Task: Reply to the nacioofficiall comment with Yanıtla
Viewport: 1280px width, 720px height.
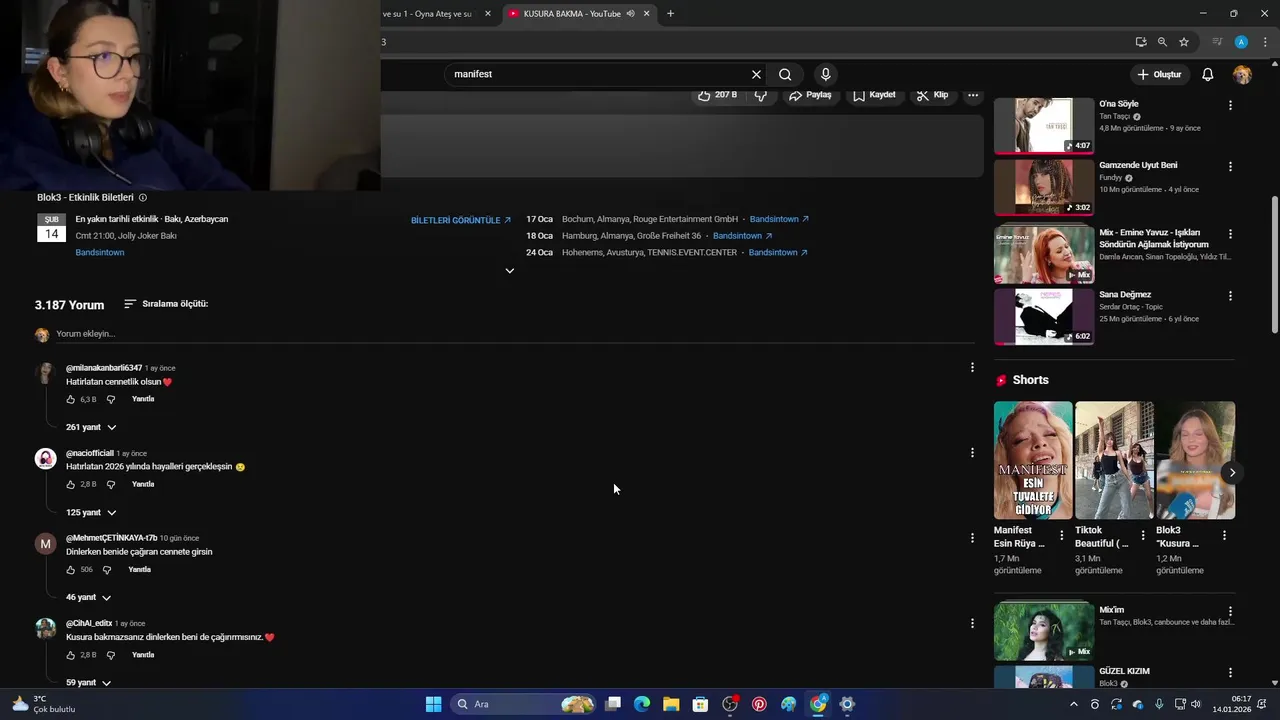Action: point(143,484)
